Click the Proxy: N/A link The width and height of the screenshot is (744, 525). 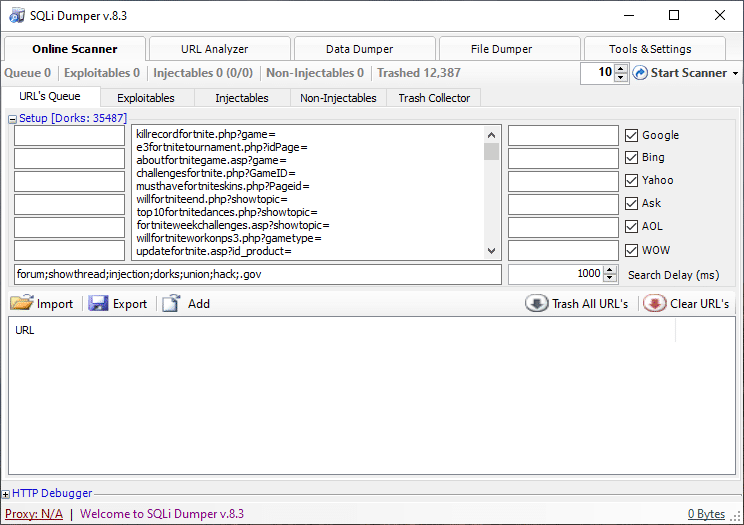click(33, 514)
